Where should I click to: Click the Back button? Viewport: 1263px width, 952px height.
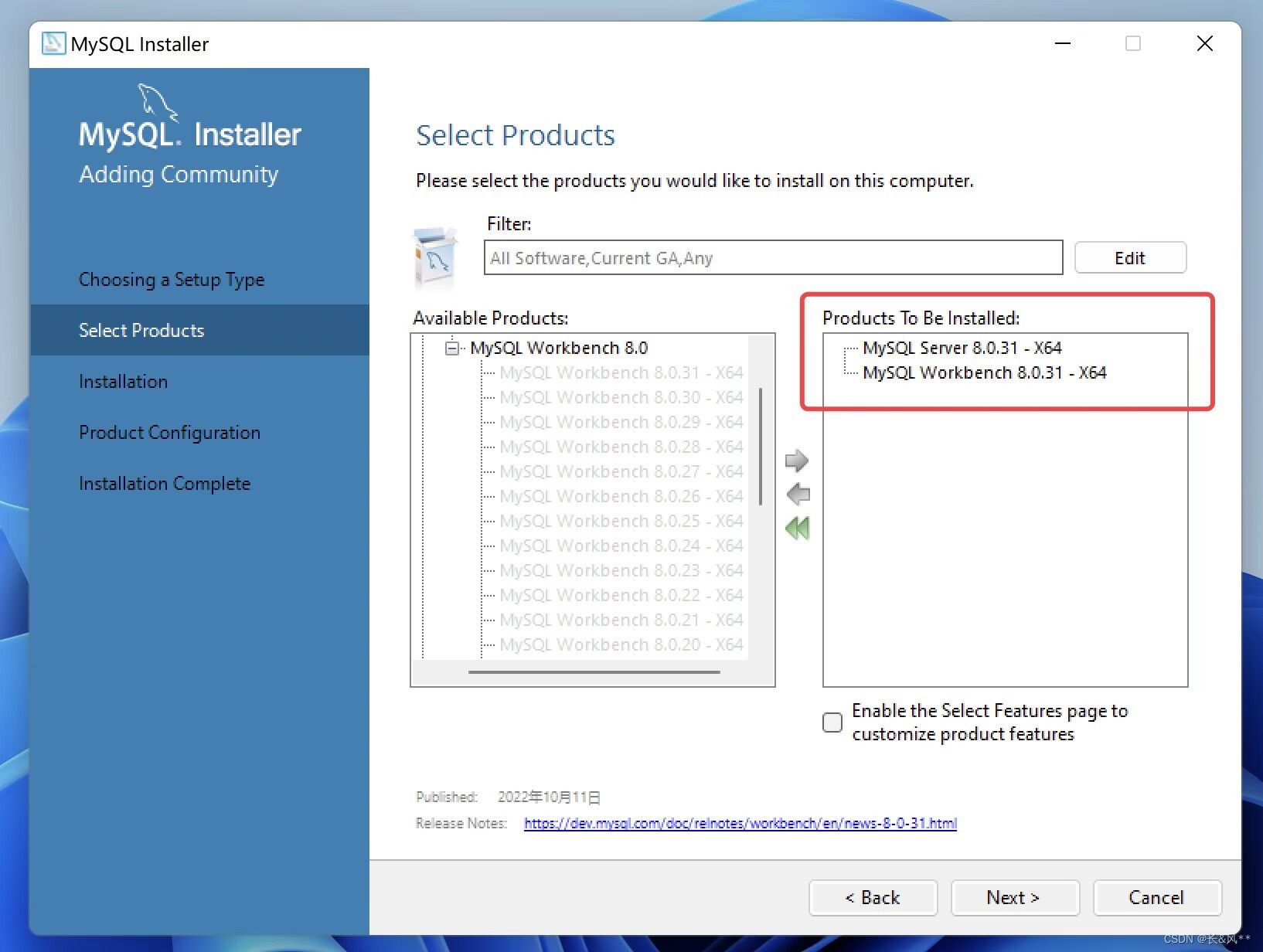point(873,898)
